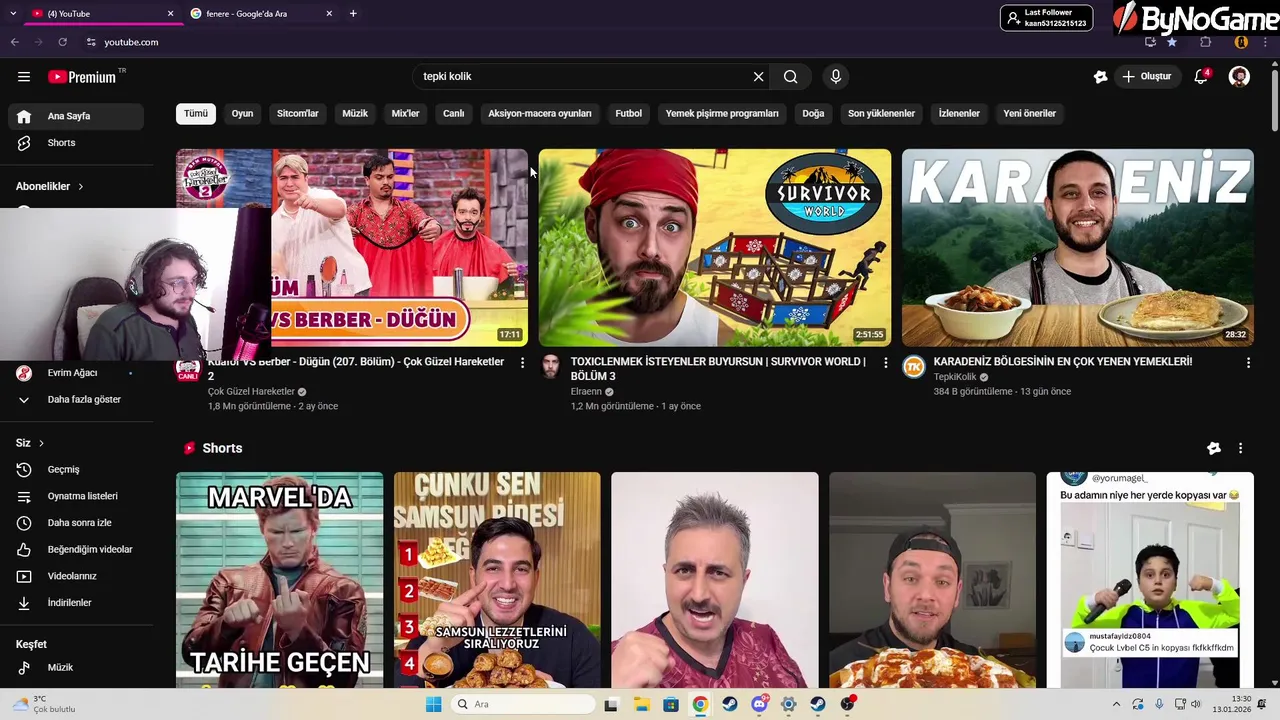
Task: Open the KARADENİZ BÖLGESİNİN video title
Action: 1063,362
